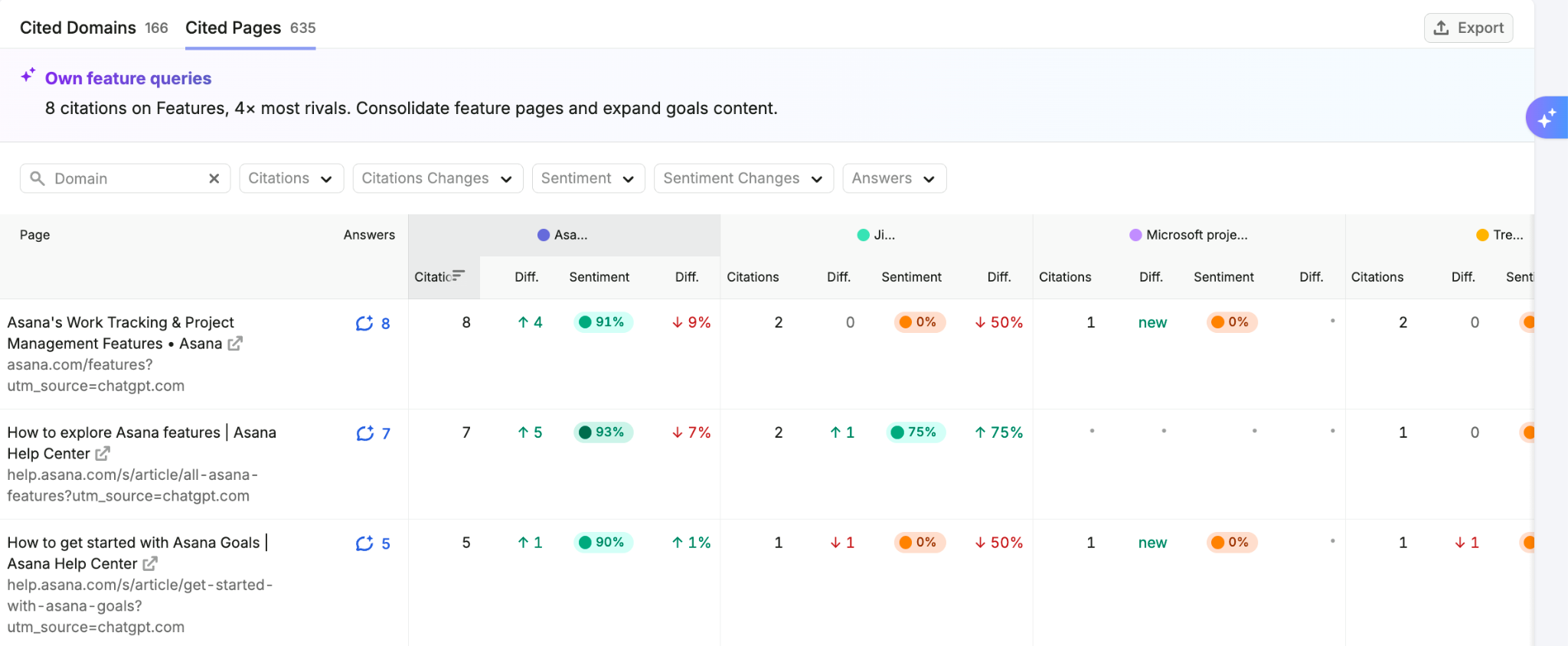Open Asana's Work Tracking & Project Management page link

point(120,333)
